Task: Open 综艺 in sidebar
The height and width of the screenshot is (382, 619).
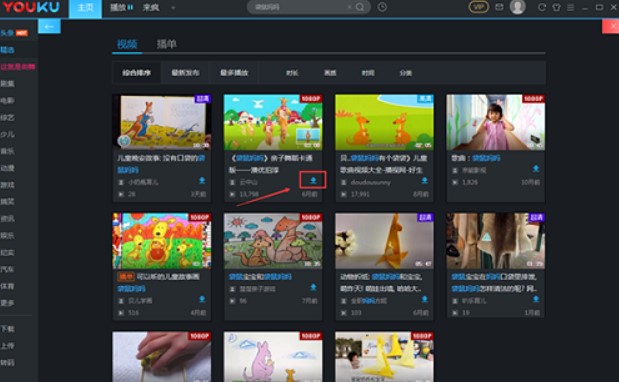Action: 8,118
